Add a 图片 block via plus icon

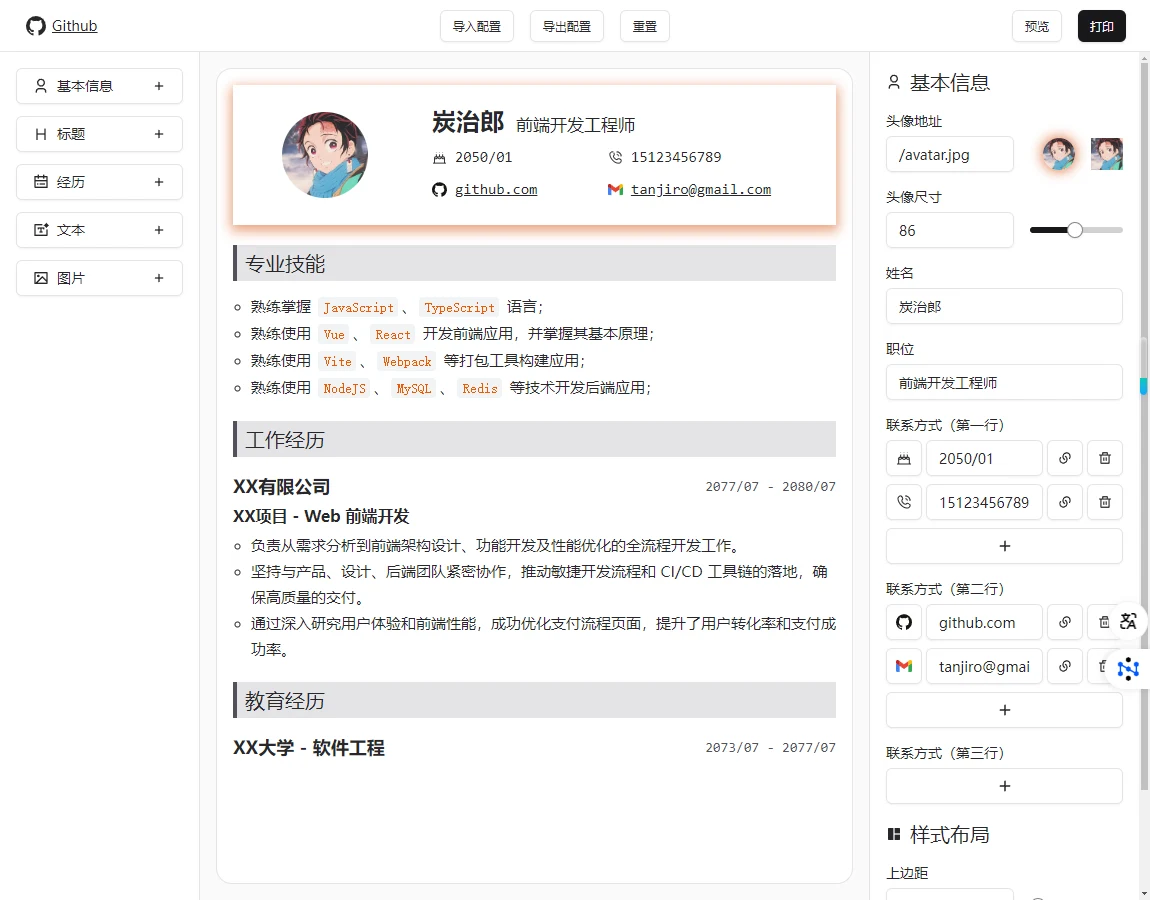tap(158, 278)
